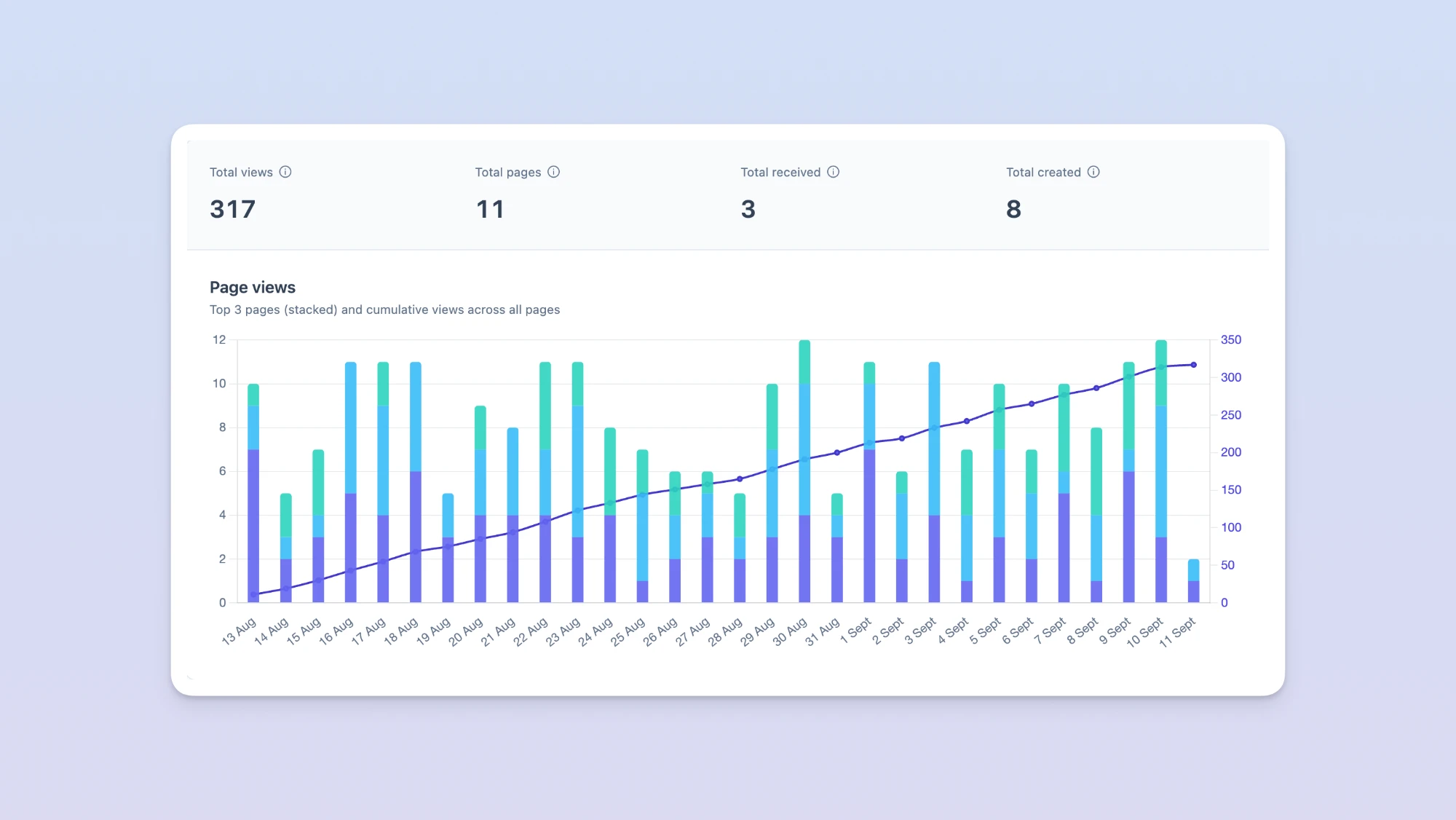Click cumulative line point at 28 Aug
Screen dimensions: 1456x820
(x=740, y=479)
